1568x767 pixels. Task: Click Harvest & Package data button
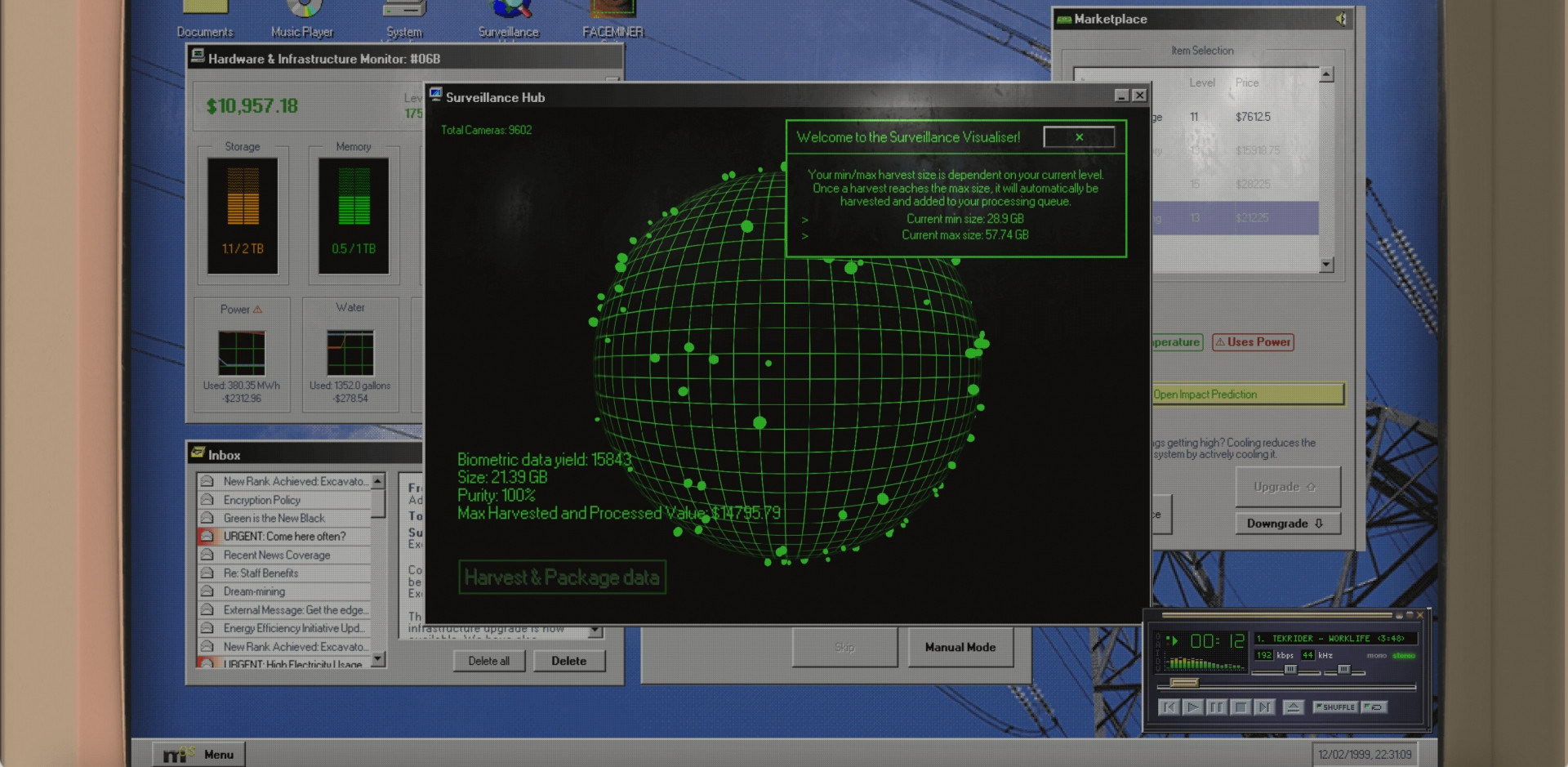[x=562, y=577]
